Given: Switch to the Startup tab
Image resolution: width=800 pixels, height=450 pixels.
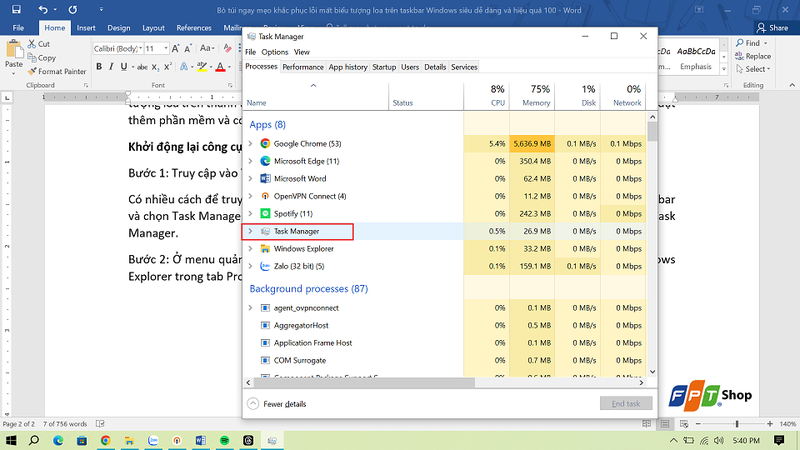Looking at the screenshot, I should [x=384, y=67].
